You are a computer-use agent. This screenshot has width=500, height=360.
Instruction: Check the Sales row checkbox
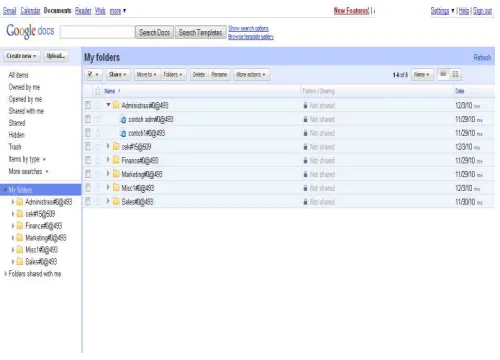pos(88,201)
